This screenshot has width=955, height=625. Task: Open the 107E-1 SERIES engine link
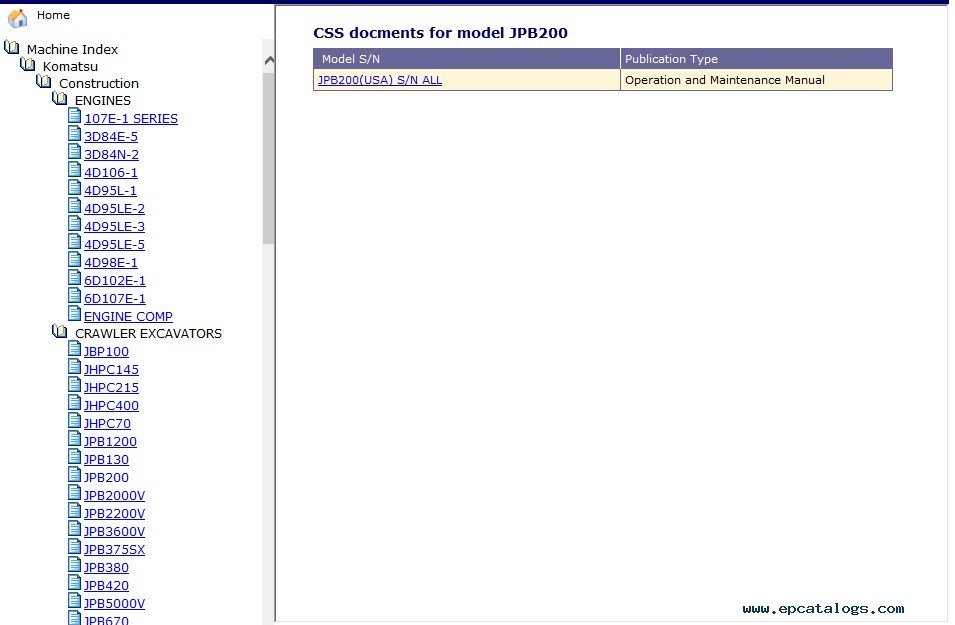131,119
